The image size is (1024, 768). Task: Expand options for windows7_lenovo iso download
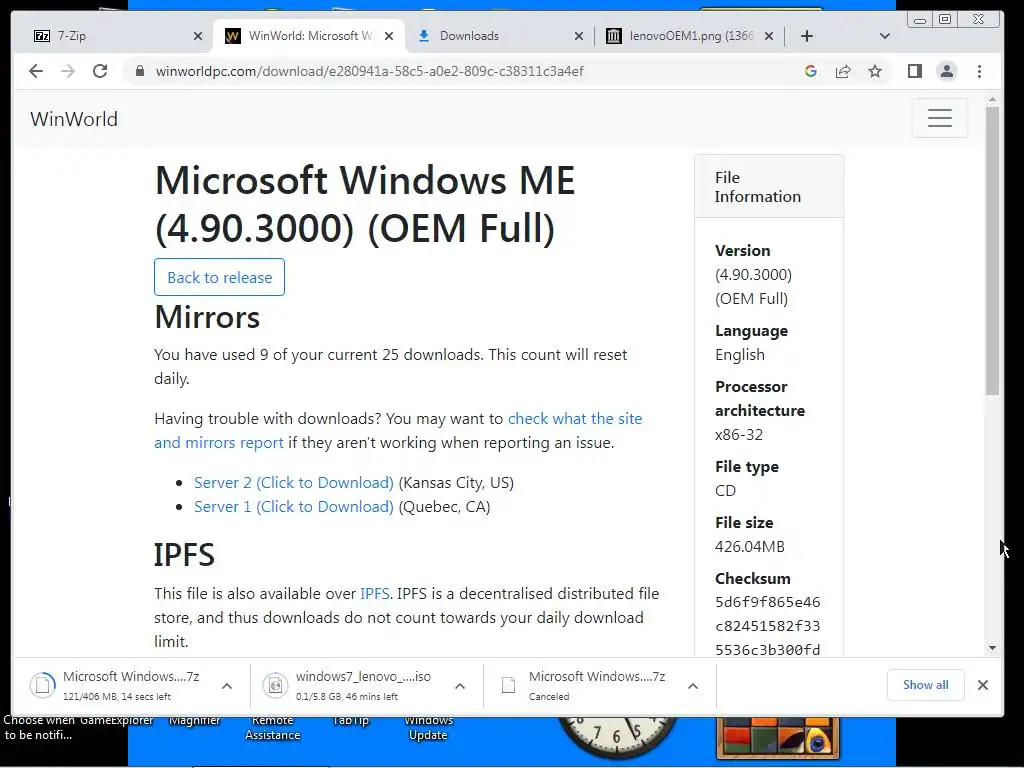460,686
